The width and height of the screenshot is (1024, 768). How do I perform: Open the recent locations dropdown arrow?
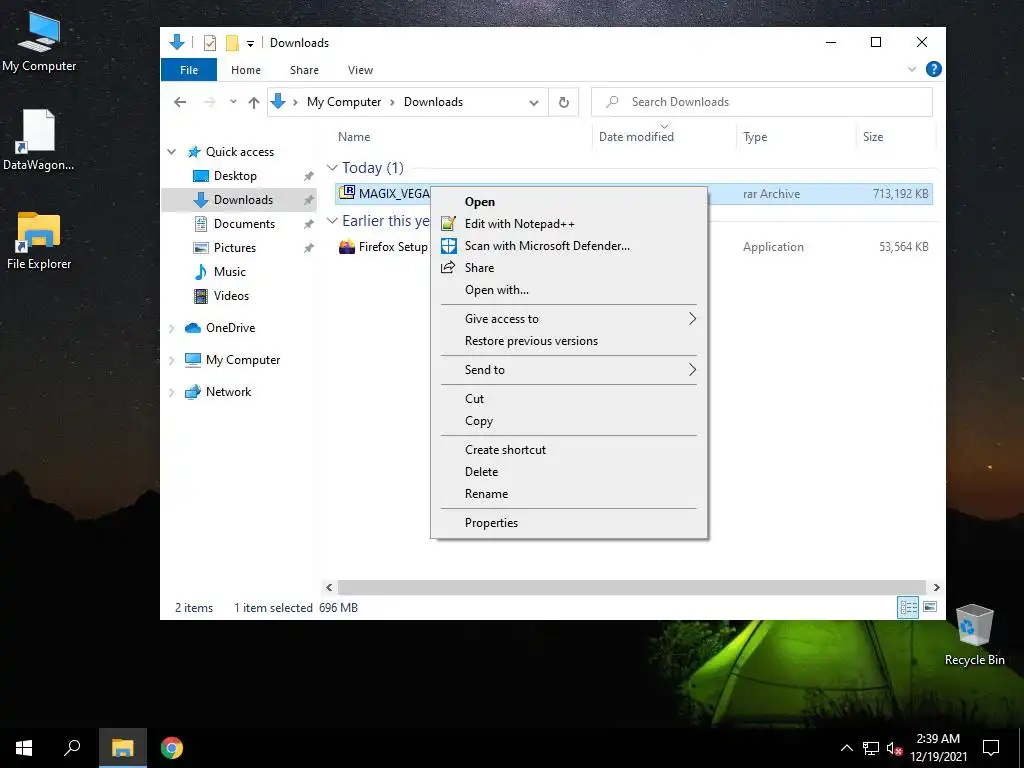tap(233, 102)
